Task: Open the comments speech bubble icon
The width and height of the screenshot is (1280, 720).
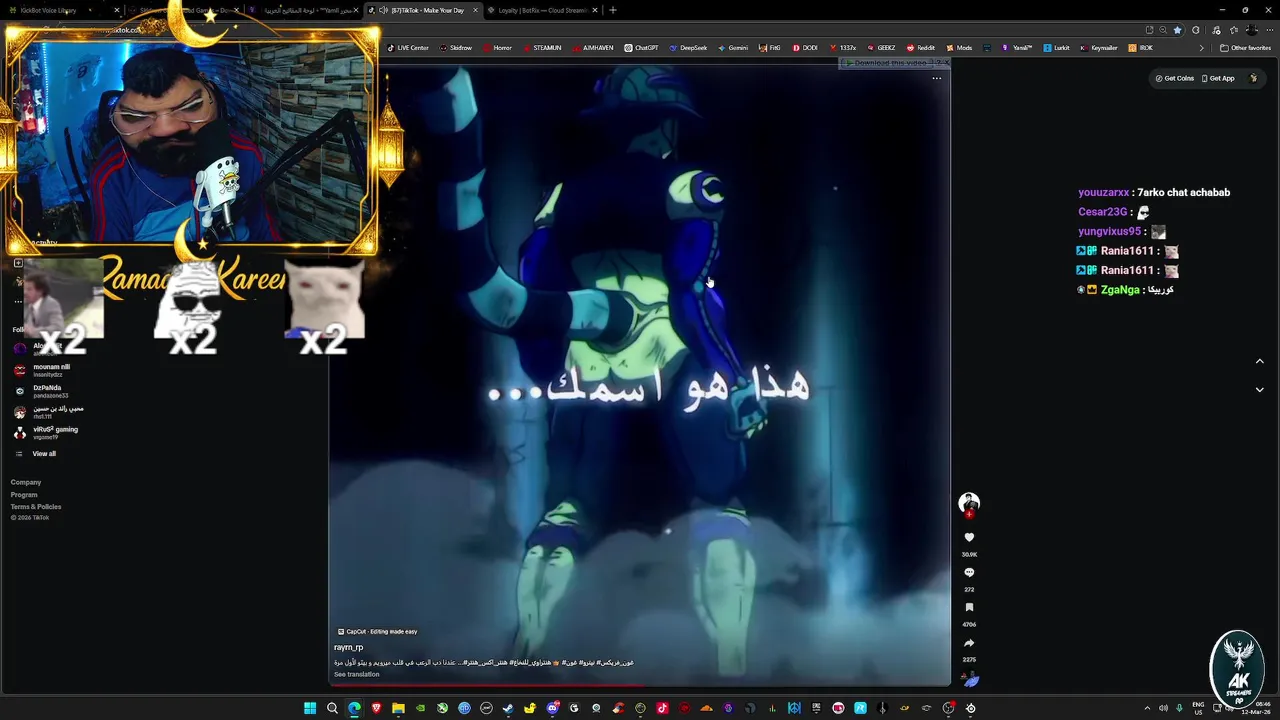Action: pos(969,573)
